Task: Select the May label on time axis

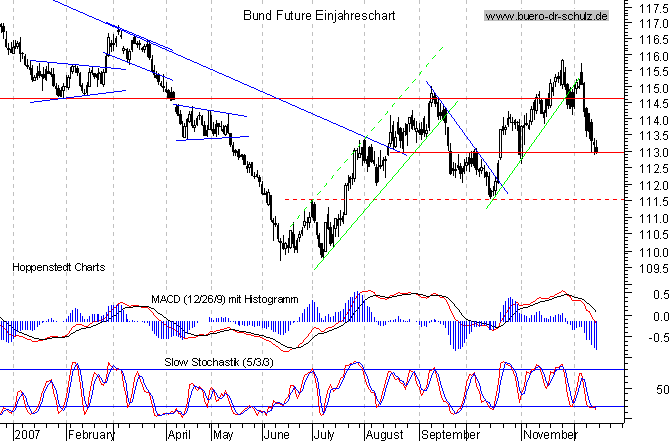Action: (x=223, y=435)
